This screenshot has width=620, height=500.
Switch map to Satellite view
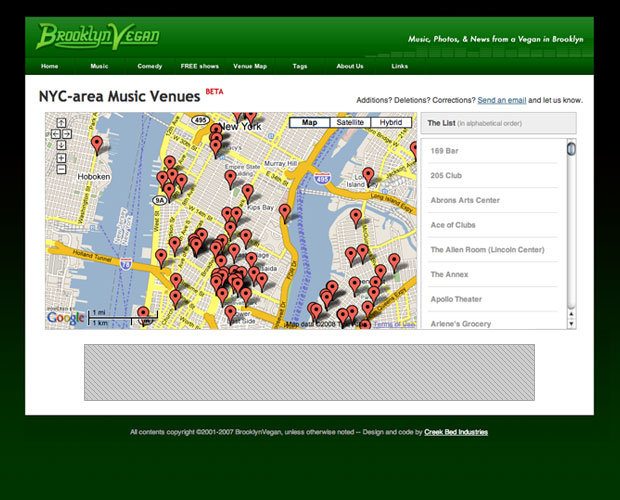350,123
